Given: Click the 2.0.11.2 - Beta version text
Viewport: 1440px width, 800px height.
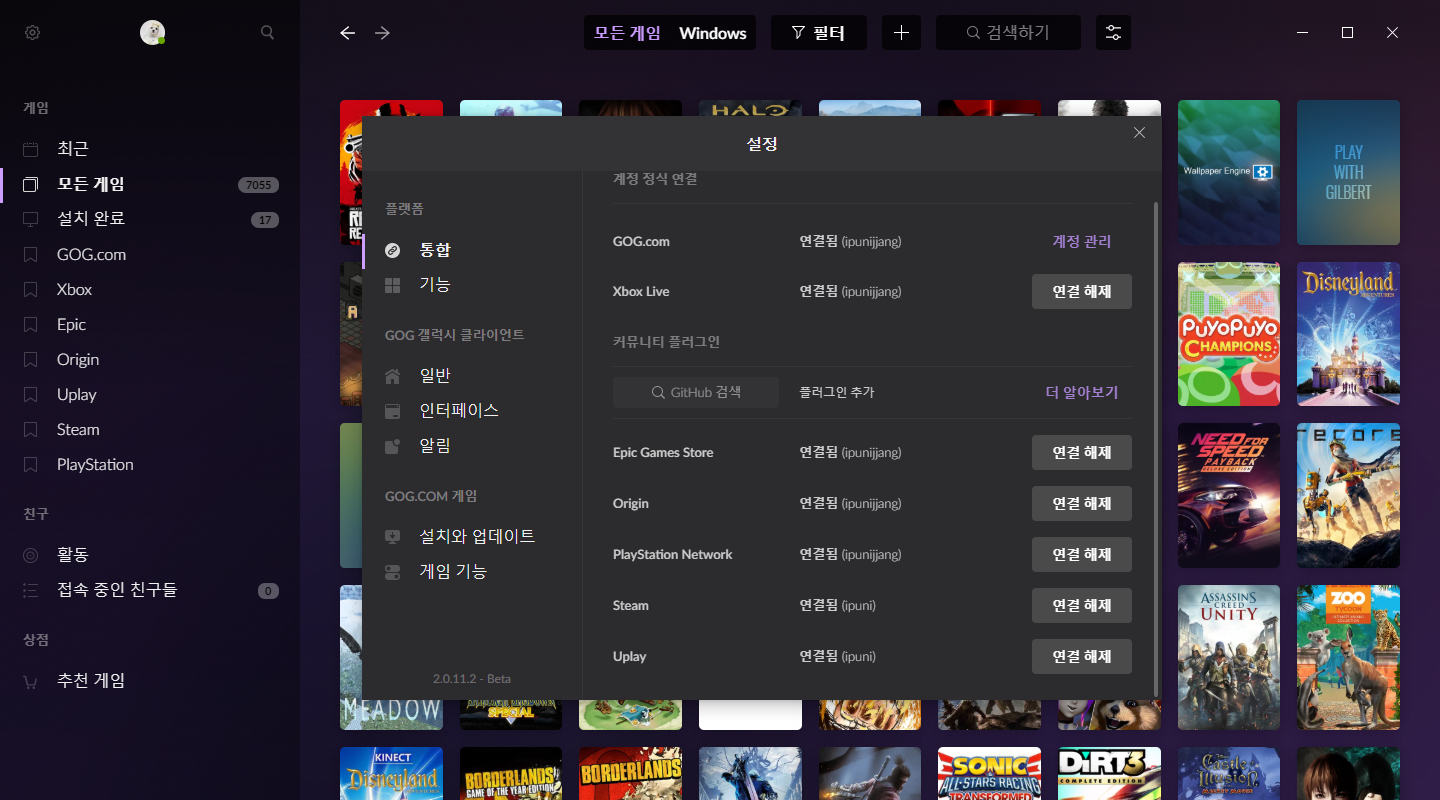Looking at the screenshot, I should (472, 679).
